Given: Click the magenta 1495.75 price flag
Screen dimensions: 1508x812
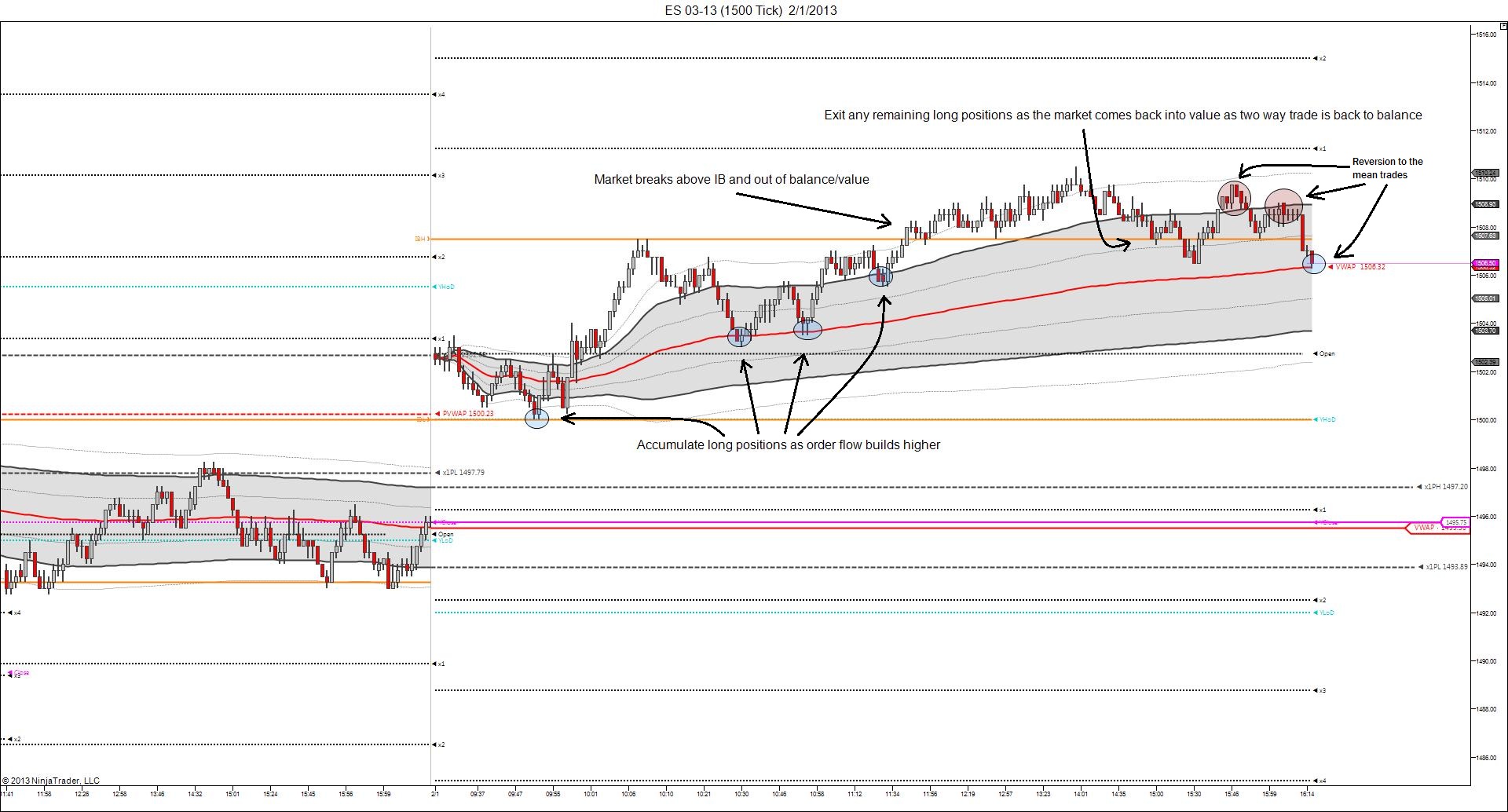Looking at the screenshot, I should point(1455,522).
